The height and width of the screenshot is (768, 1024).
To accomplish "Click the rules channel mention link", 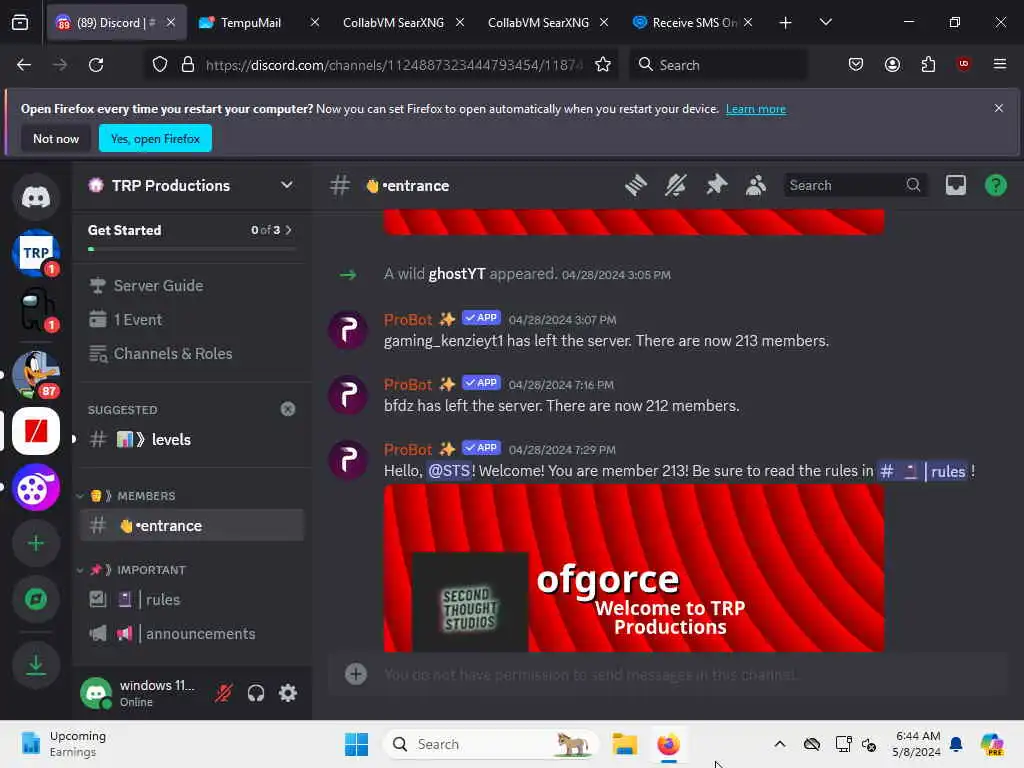I will tap(922, 471).
